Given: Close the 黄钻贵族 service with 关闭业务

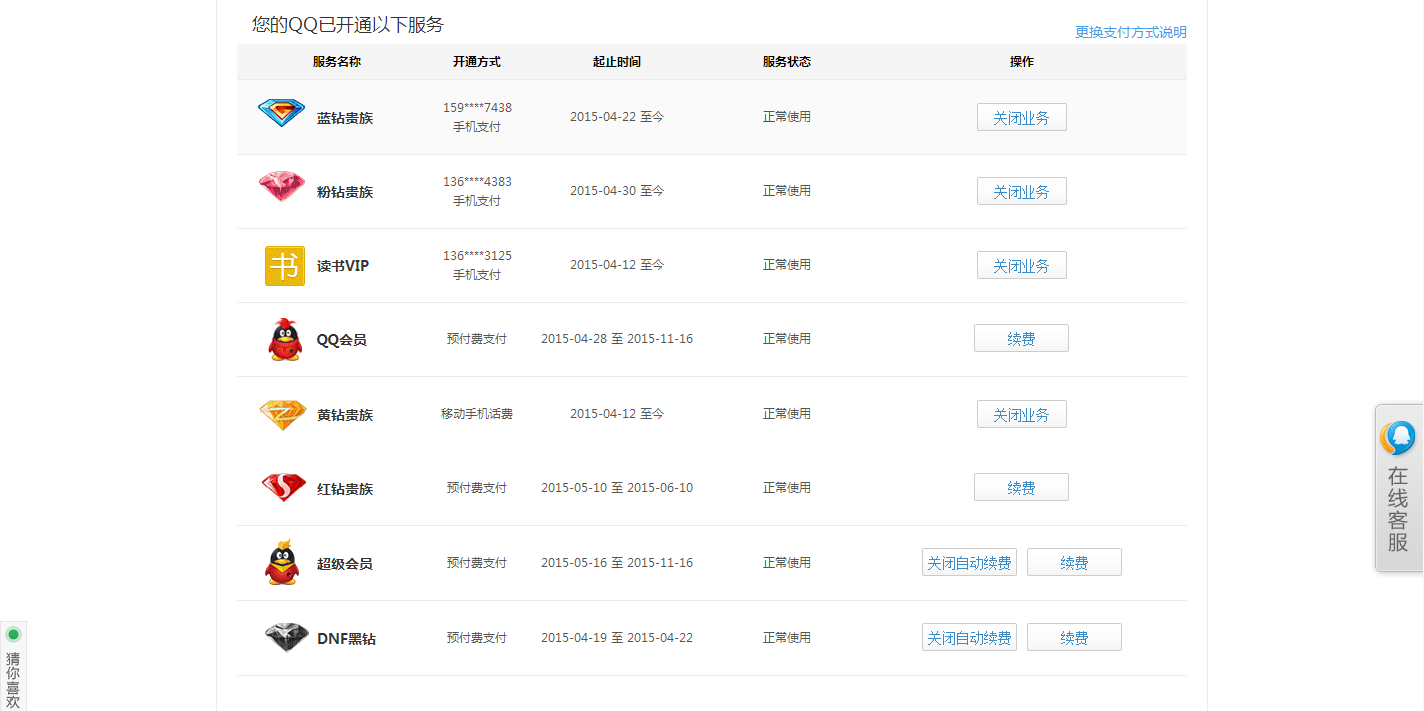Looking at the screenshot, I should pos(1021,414).
